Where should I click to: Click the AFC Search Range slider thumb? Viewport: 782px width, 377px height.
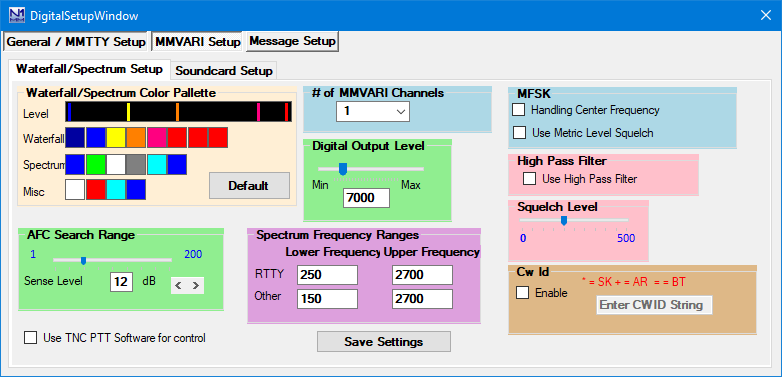(84, 260)
